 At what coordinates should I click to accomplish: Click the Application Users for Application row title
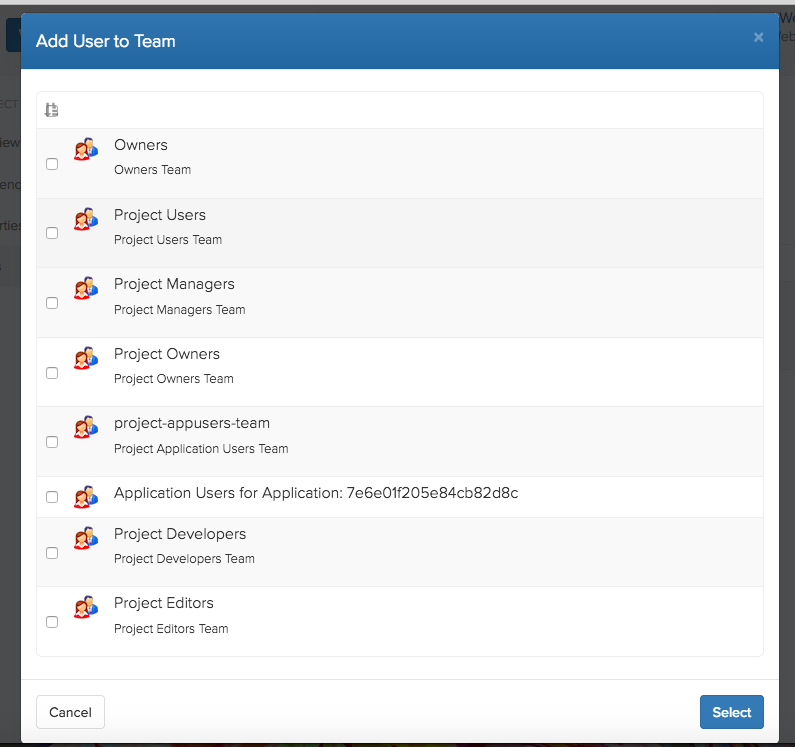pyautogui.click(x=315, y=493)
